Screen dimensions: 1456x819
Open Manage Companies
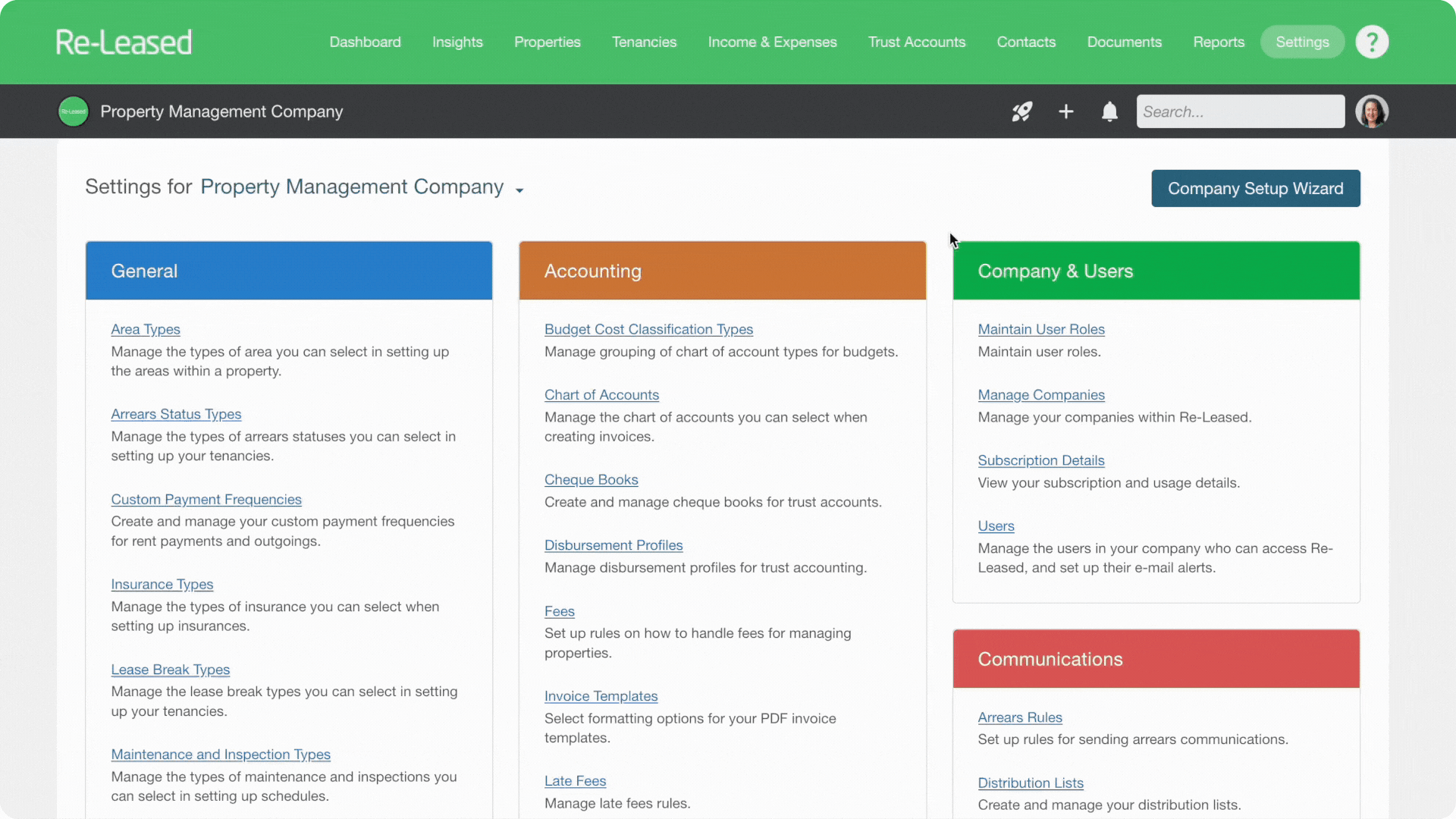click(x=1041, y=394)
